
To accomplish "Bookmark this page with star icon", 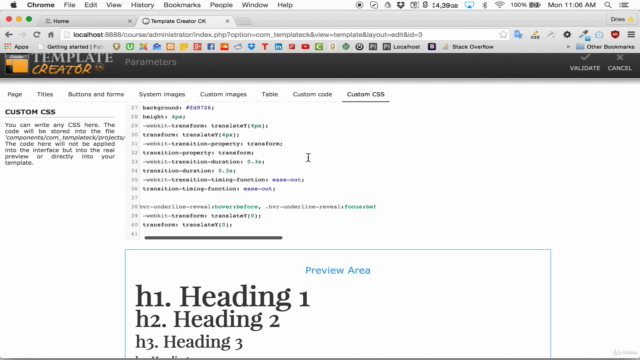I will (503, 35).
